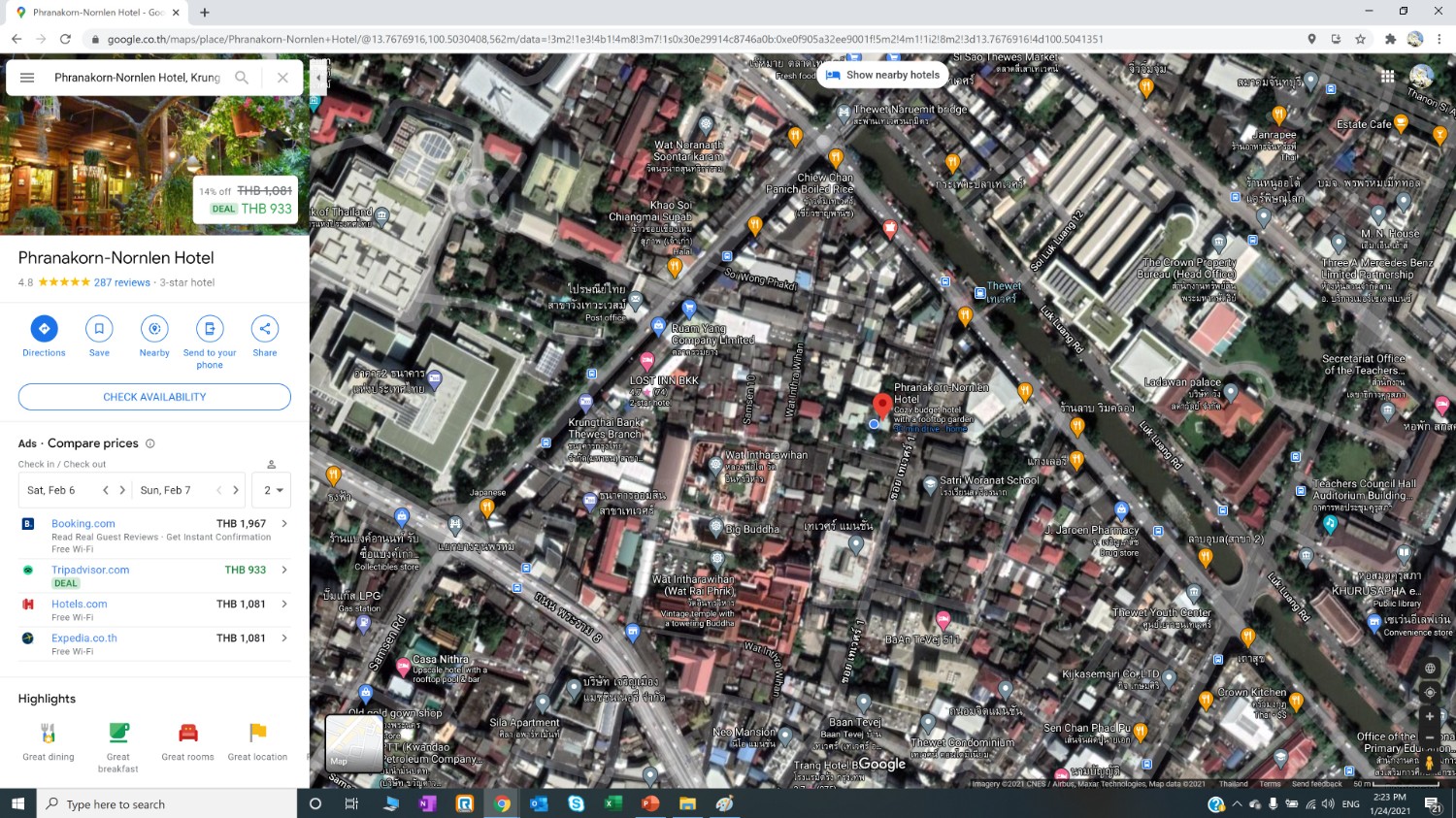Viewport: 1456px width, 818px height.
Task: Switch to Map layer thumbnail
Action: (353, 743)
